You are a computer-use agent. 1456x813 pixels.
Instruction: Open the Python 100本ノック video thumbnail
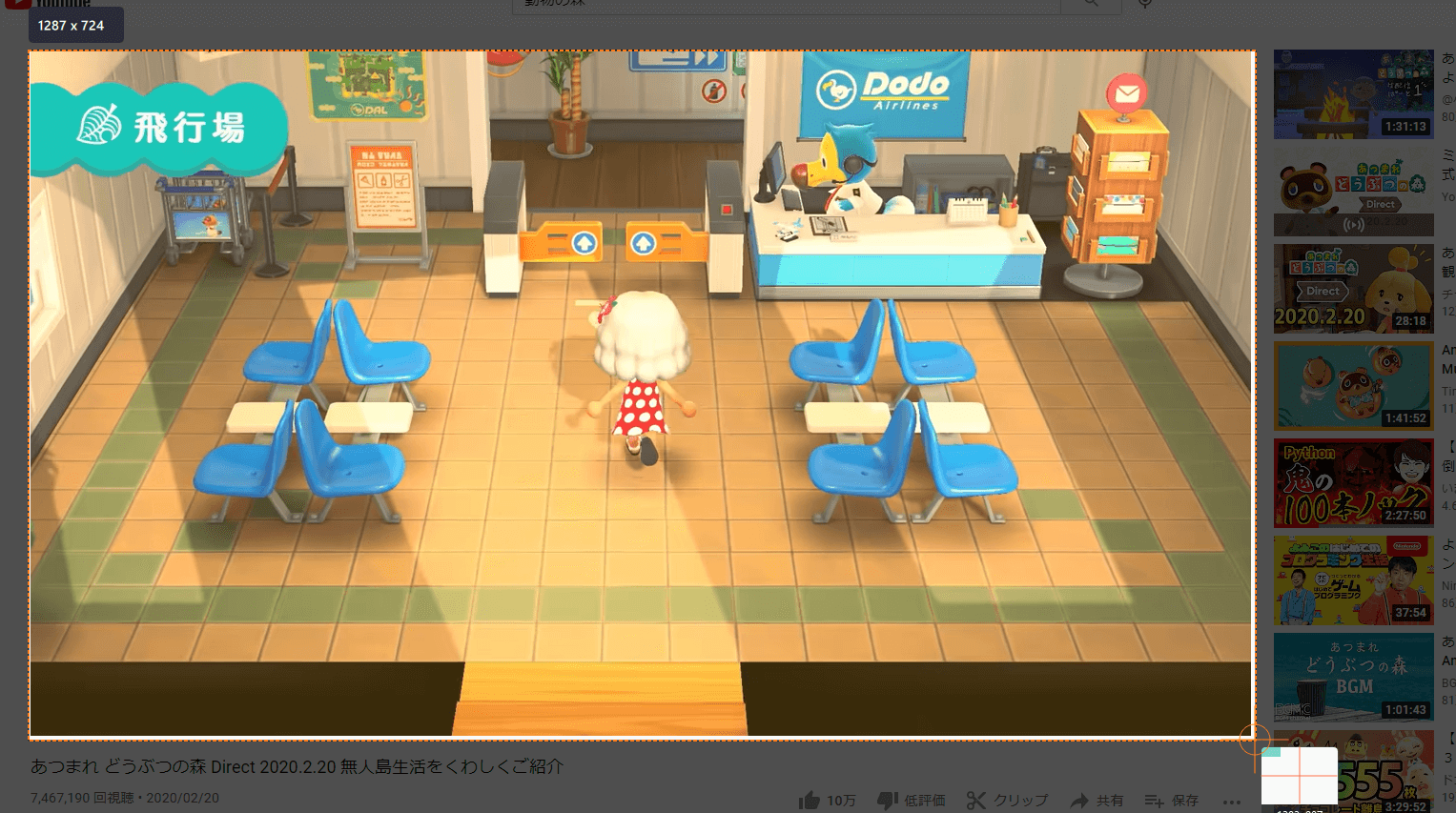[x=1353, y=483]
